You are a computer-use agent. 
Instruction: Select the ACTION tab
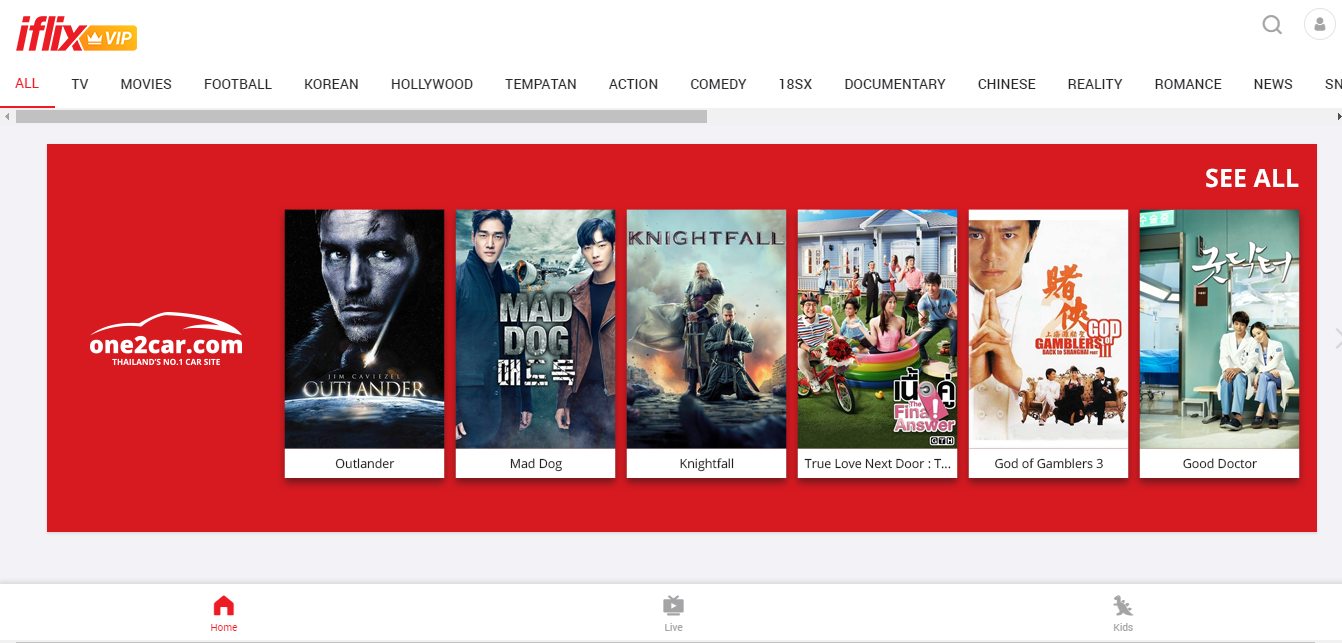pyautogui.click(x=633, y=84)
